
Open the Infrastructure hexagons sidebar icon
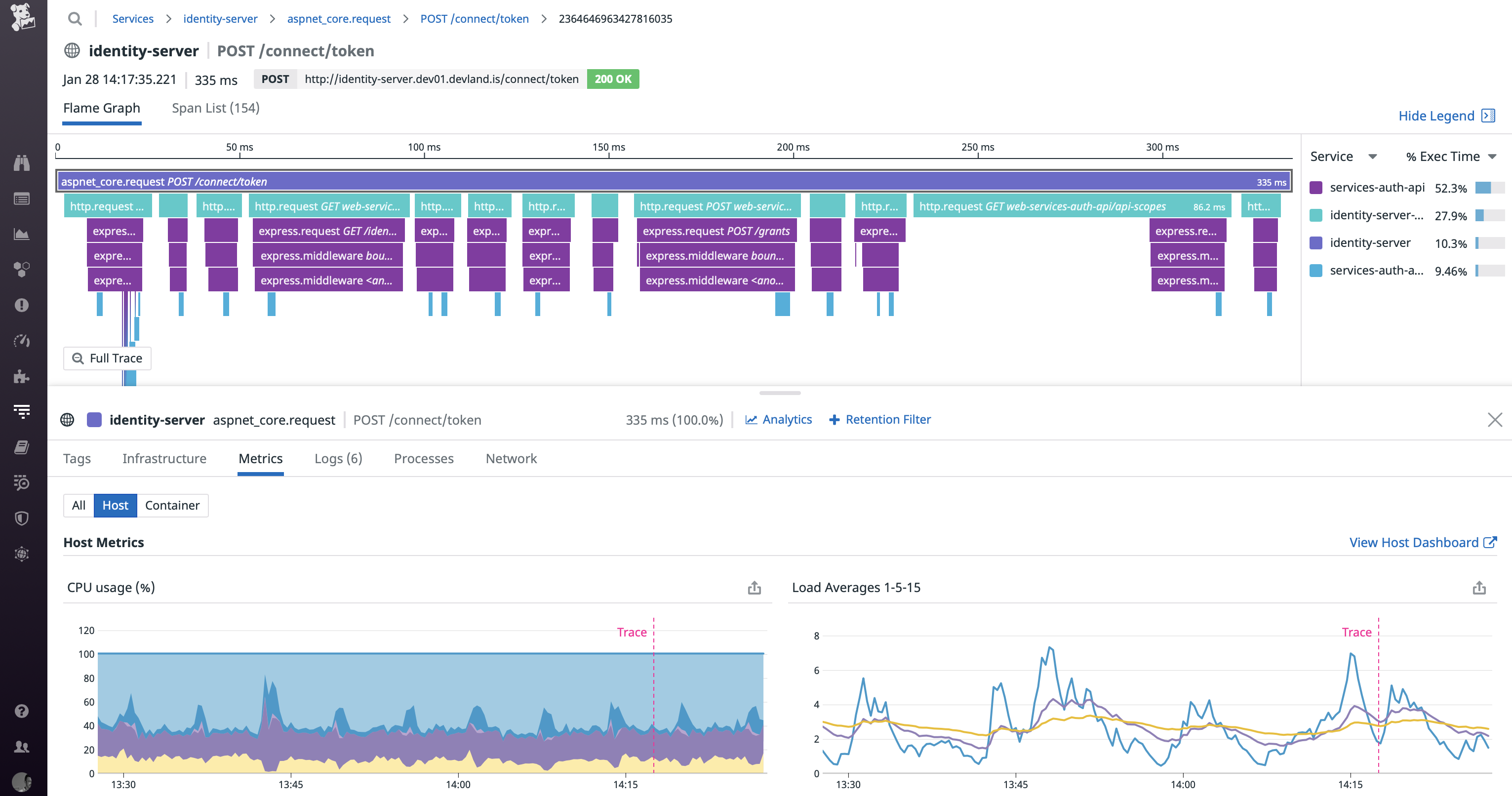(22, 270)
